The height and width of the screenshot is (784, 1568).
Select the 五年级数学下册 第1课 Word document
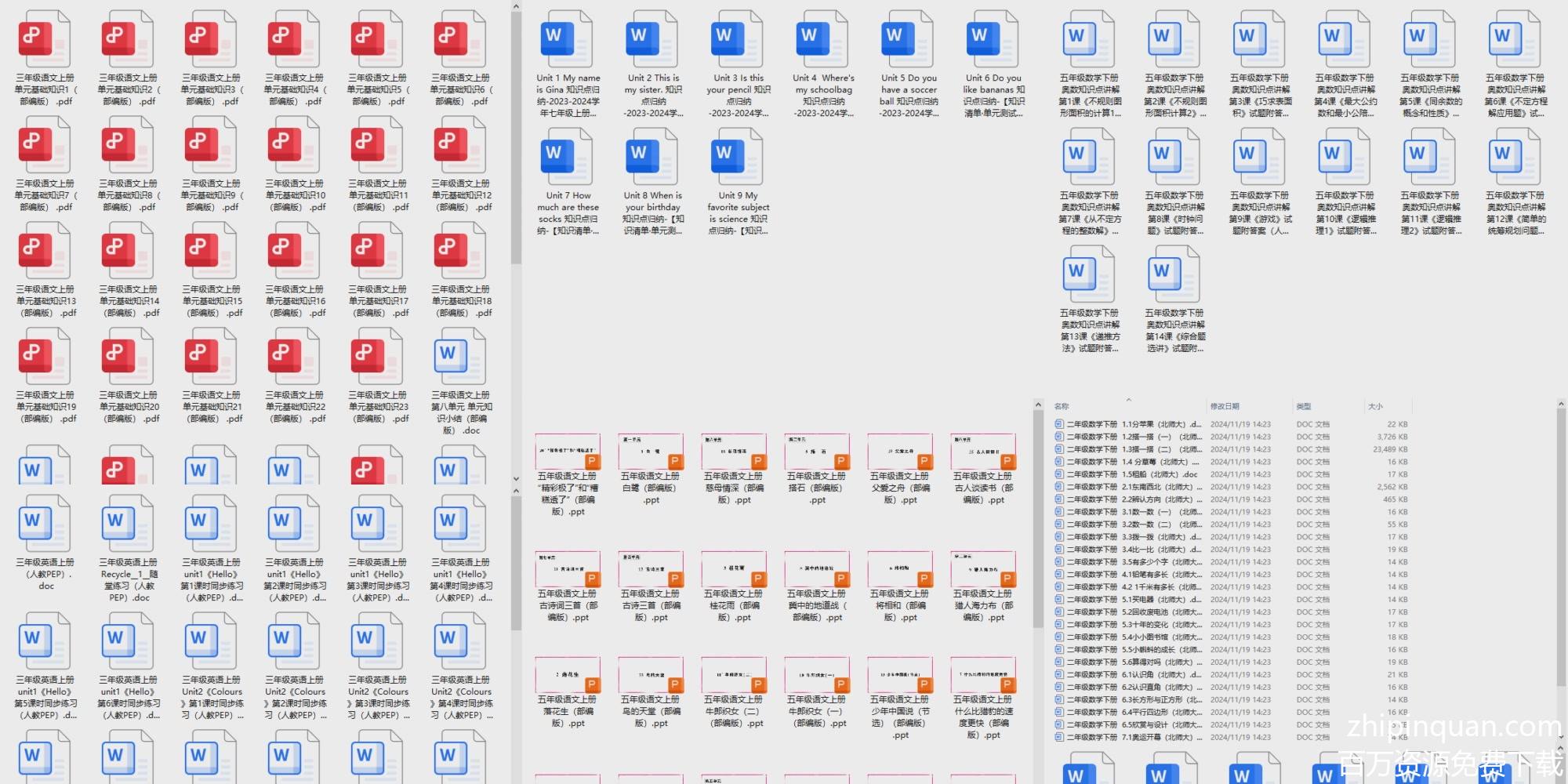(1089, 41)
